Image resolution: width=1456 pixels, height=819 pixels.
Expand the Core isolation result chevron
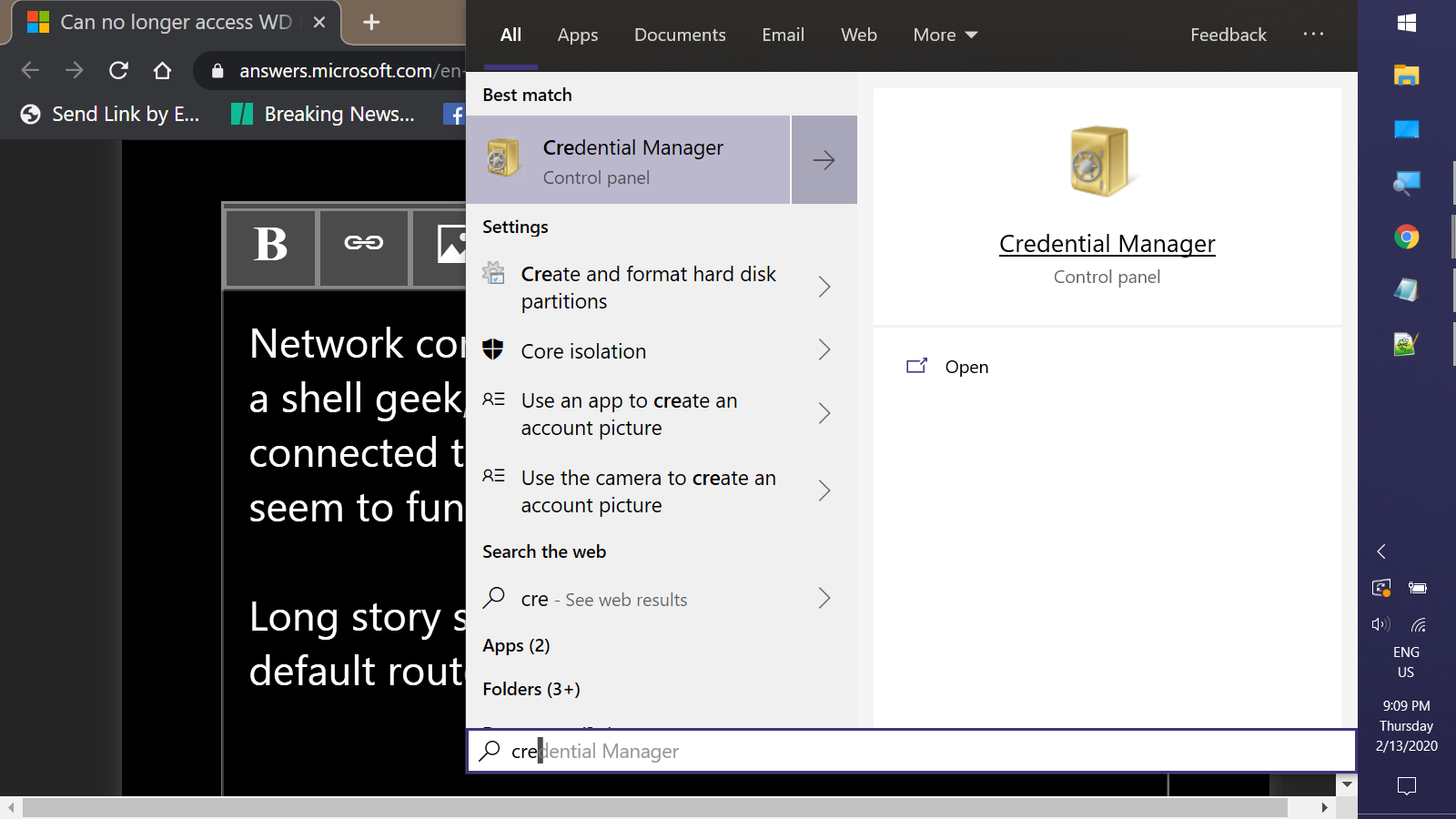[824, 350]
